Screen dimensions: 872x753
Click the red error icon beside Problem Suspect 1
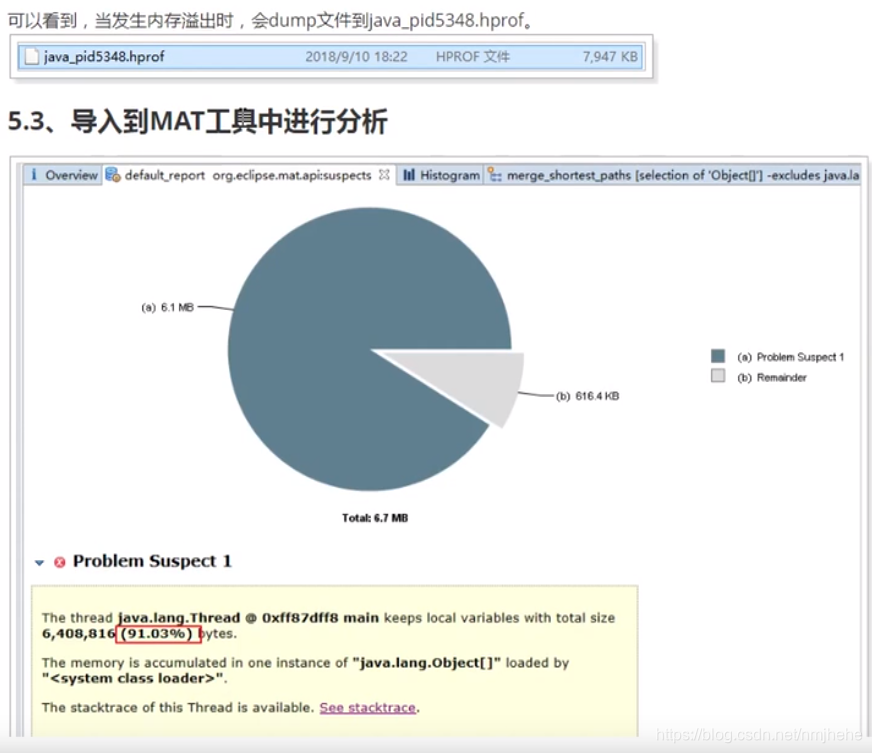60,562
